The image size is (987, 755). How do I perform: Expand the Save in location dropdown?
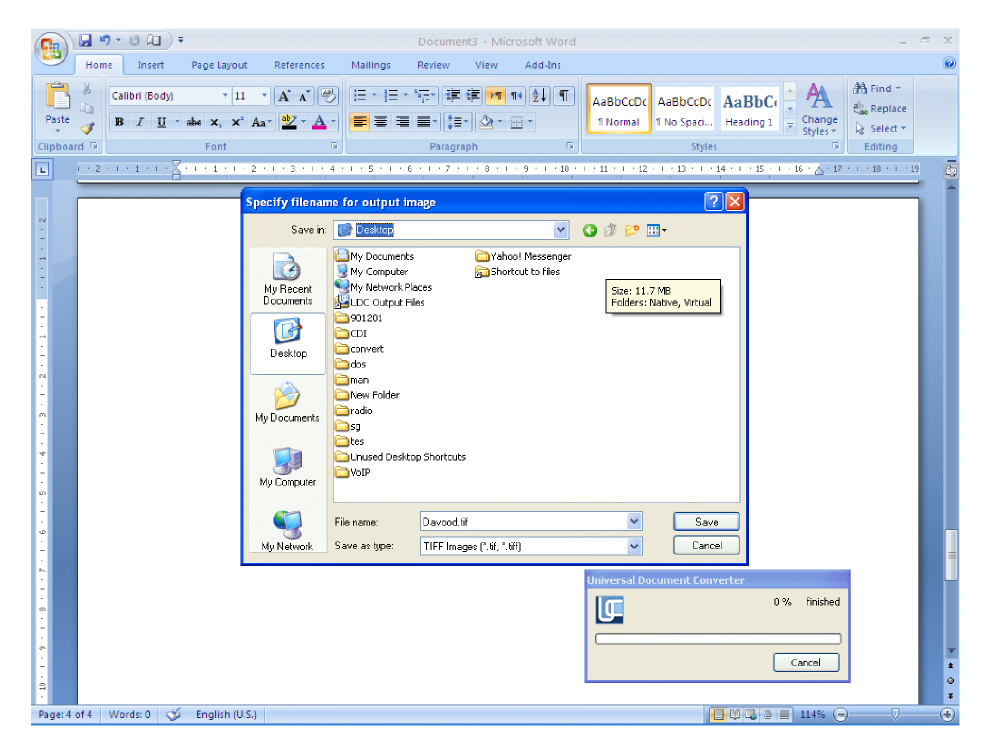[560, 230]
